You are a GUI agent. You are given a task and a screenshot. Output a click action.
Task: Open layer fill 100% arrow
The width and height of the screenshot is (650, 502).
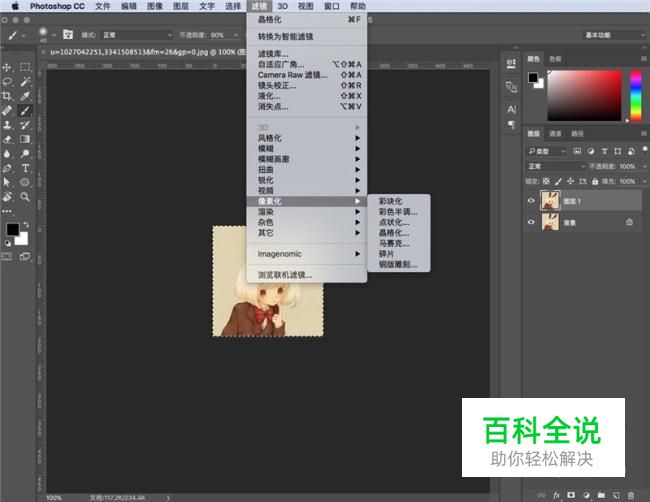644,181
